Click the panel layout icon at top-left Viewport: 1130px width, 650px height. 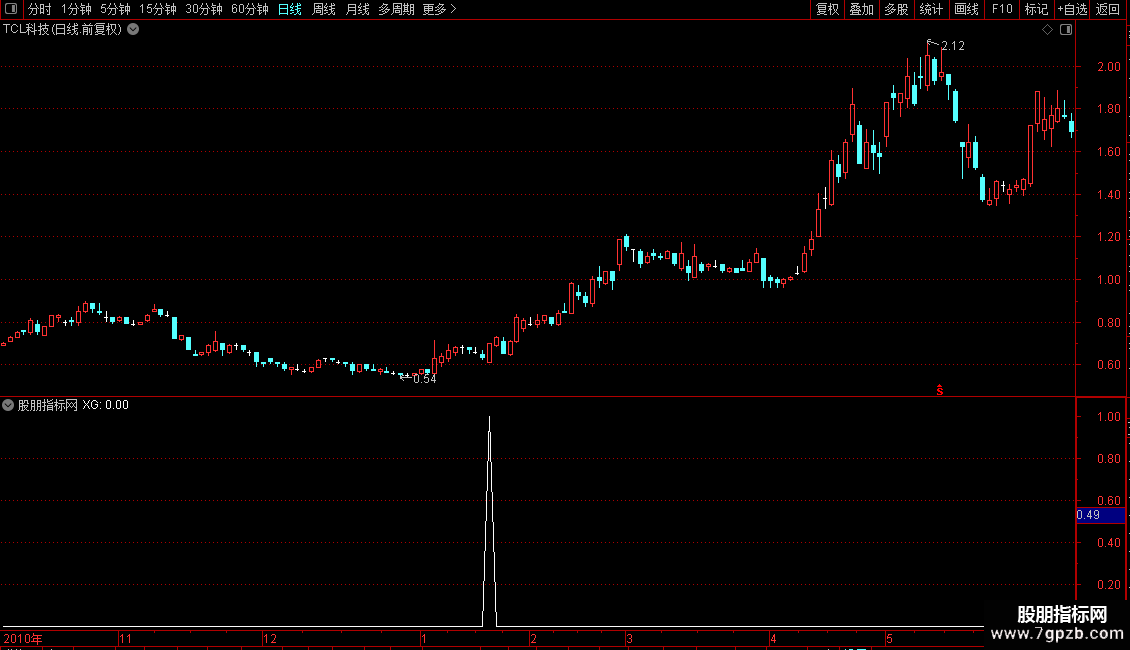click(11, 9)
